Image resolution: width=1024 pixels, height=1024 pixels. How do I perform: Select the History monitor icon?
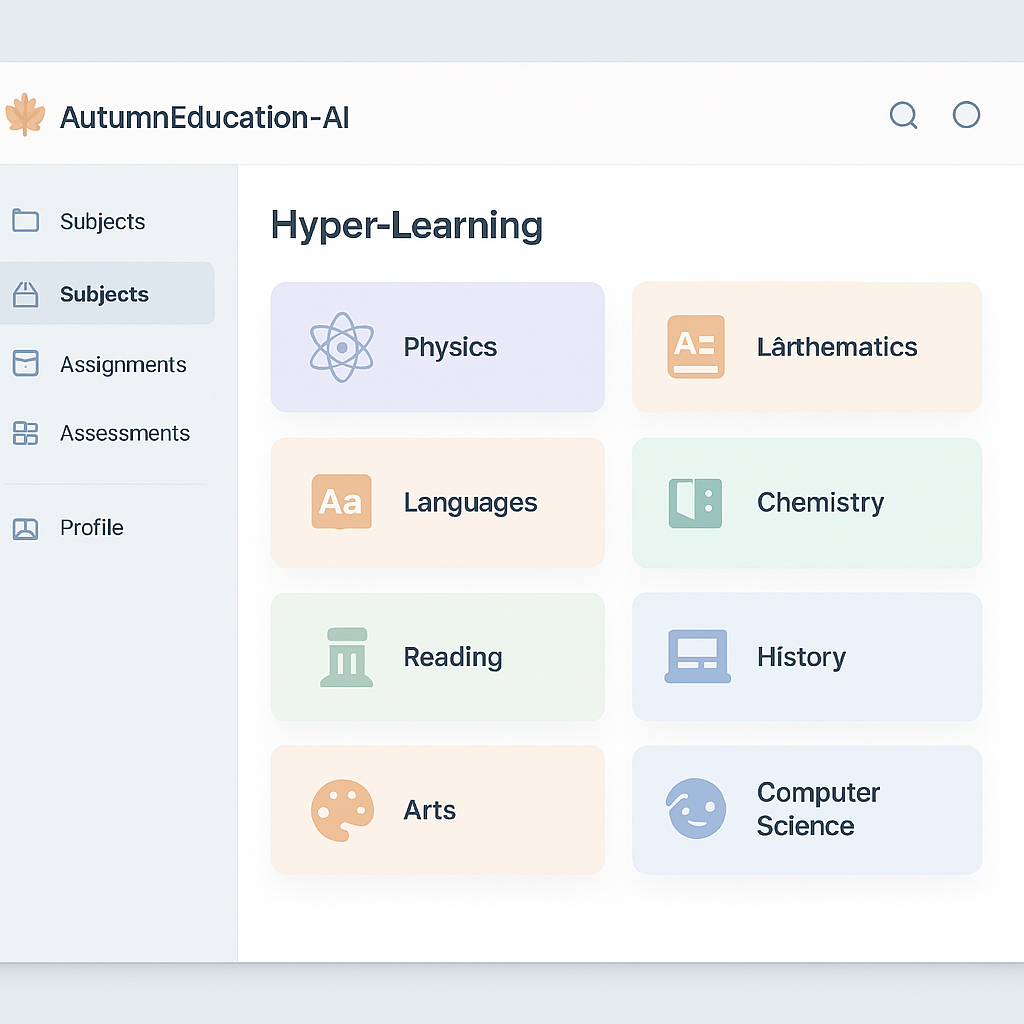point(697,656)
